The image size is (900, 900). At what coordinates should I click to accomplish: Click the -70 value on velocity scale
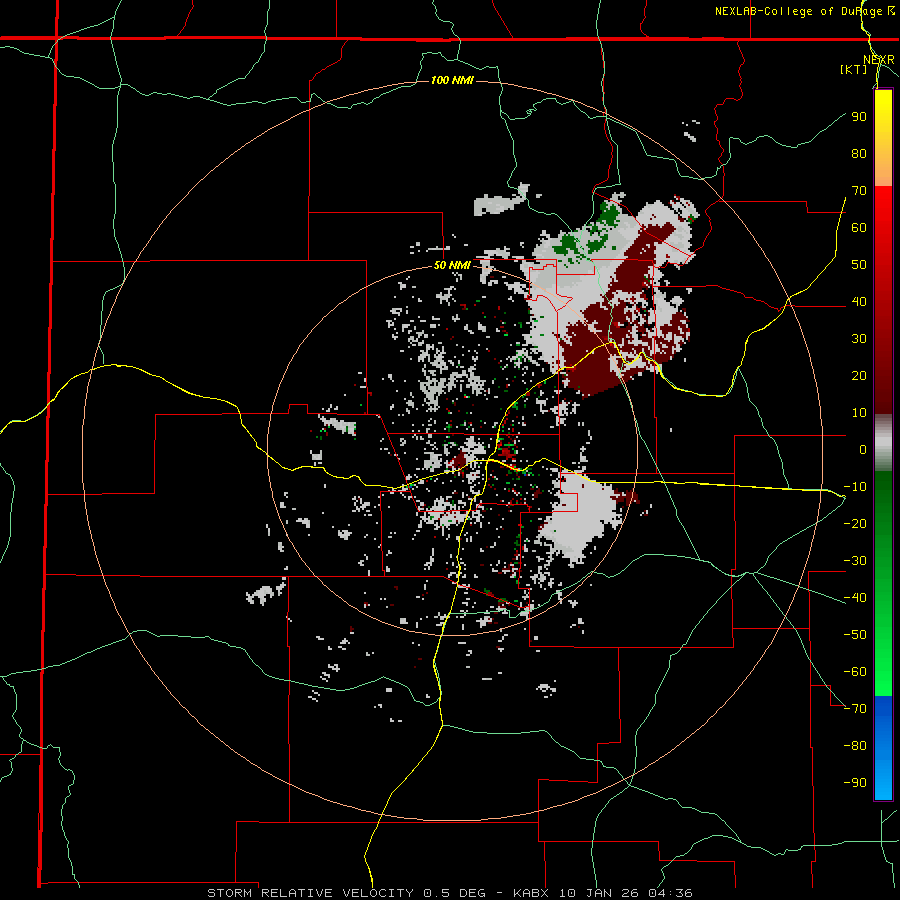pyautogui.click(x=855, y=709)
